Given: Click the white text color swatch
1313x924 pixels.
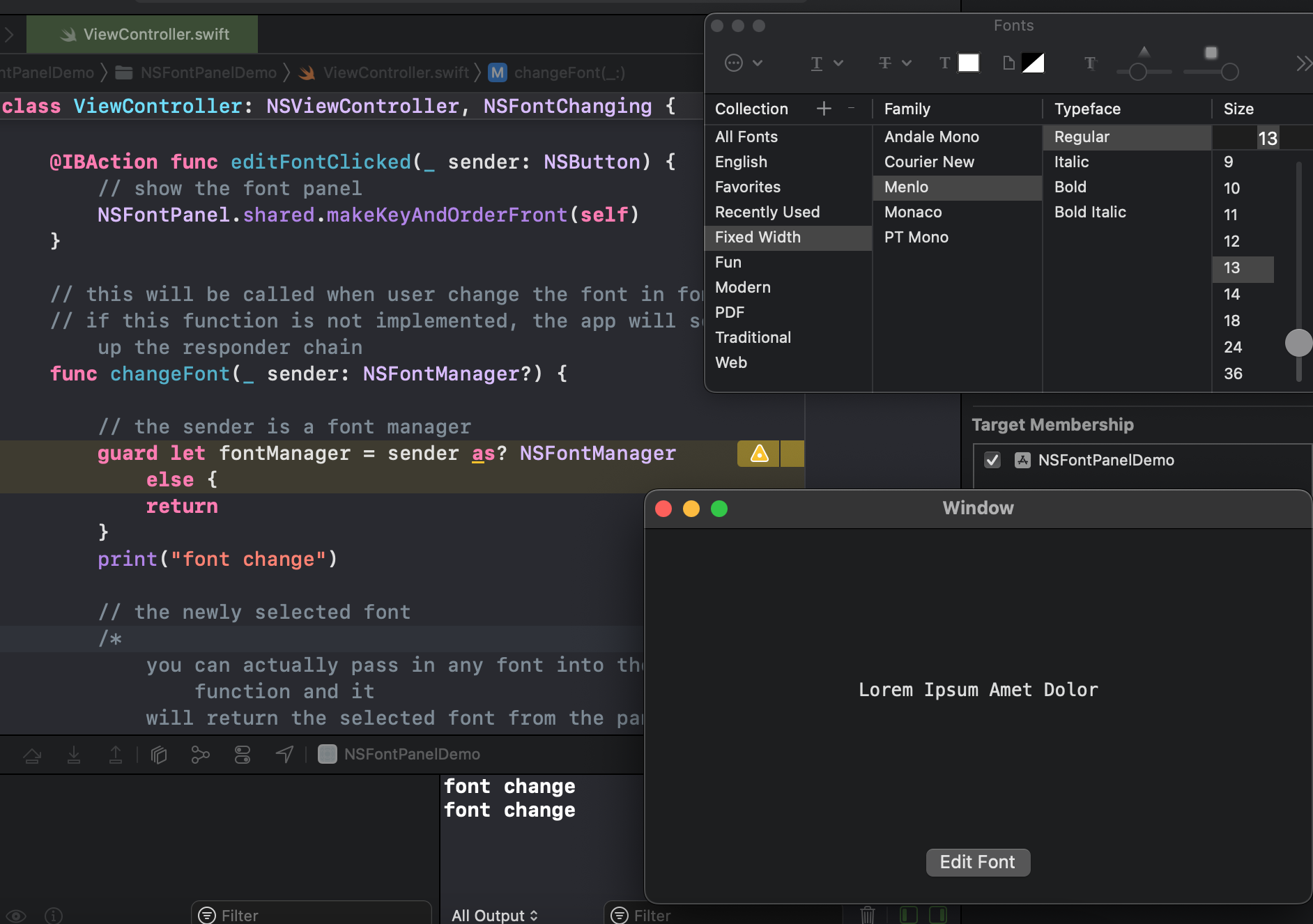Looking at the screenshot, I should 969,63.
